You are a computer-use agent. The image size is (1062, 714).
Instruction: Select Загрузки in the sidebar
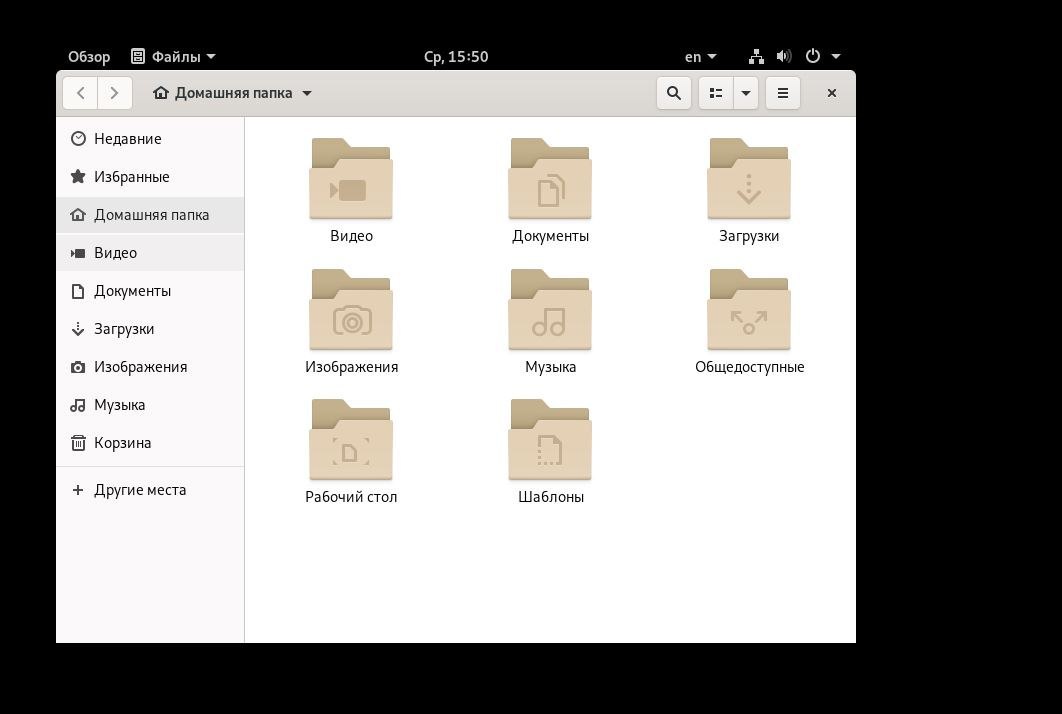(150, 329)
